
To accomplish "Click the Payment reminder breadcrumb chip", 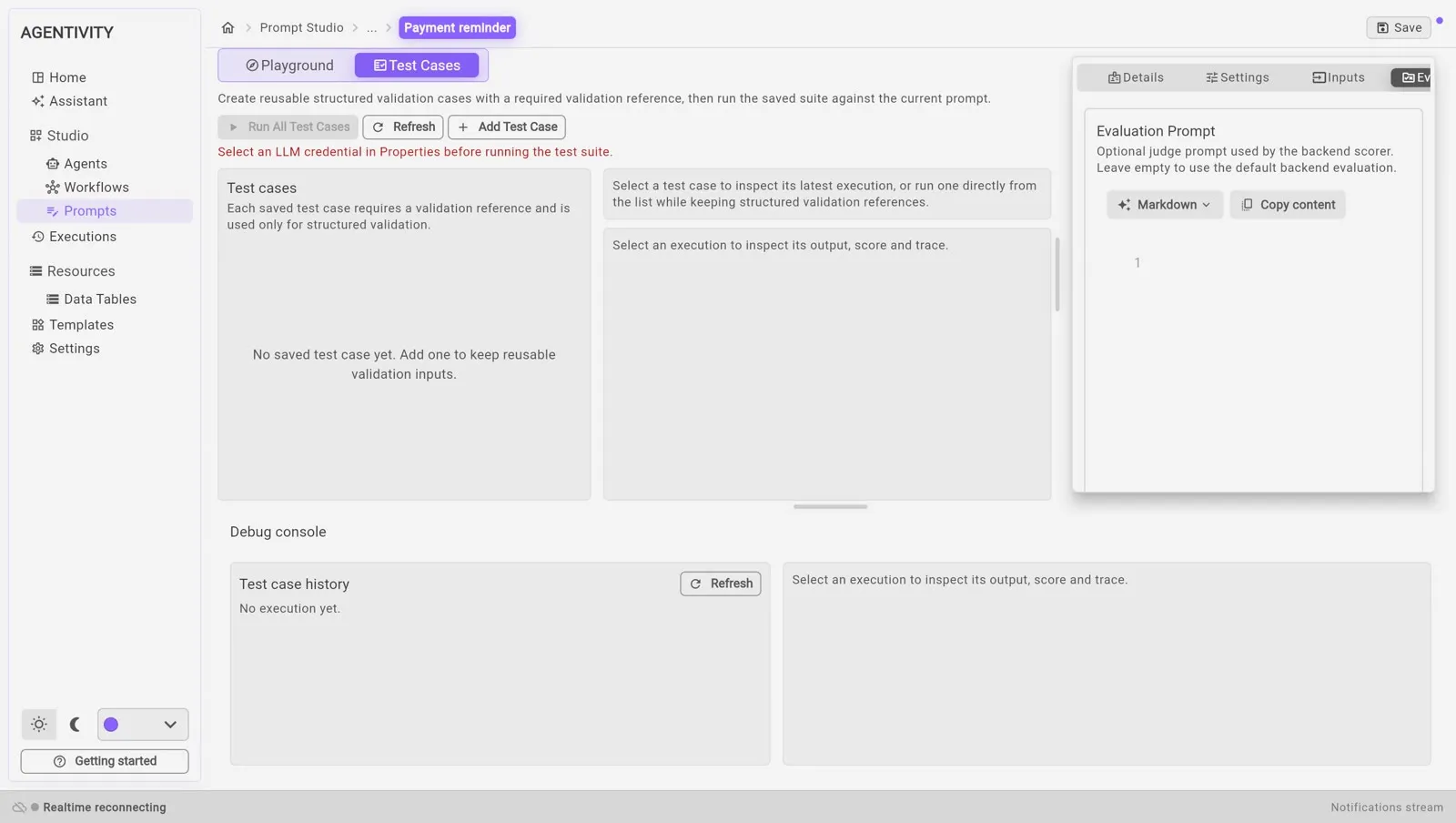I will tap(457, 27).
